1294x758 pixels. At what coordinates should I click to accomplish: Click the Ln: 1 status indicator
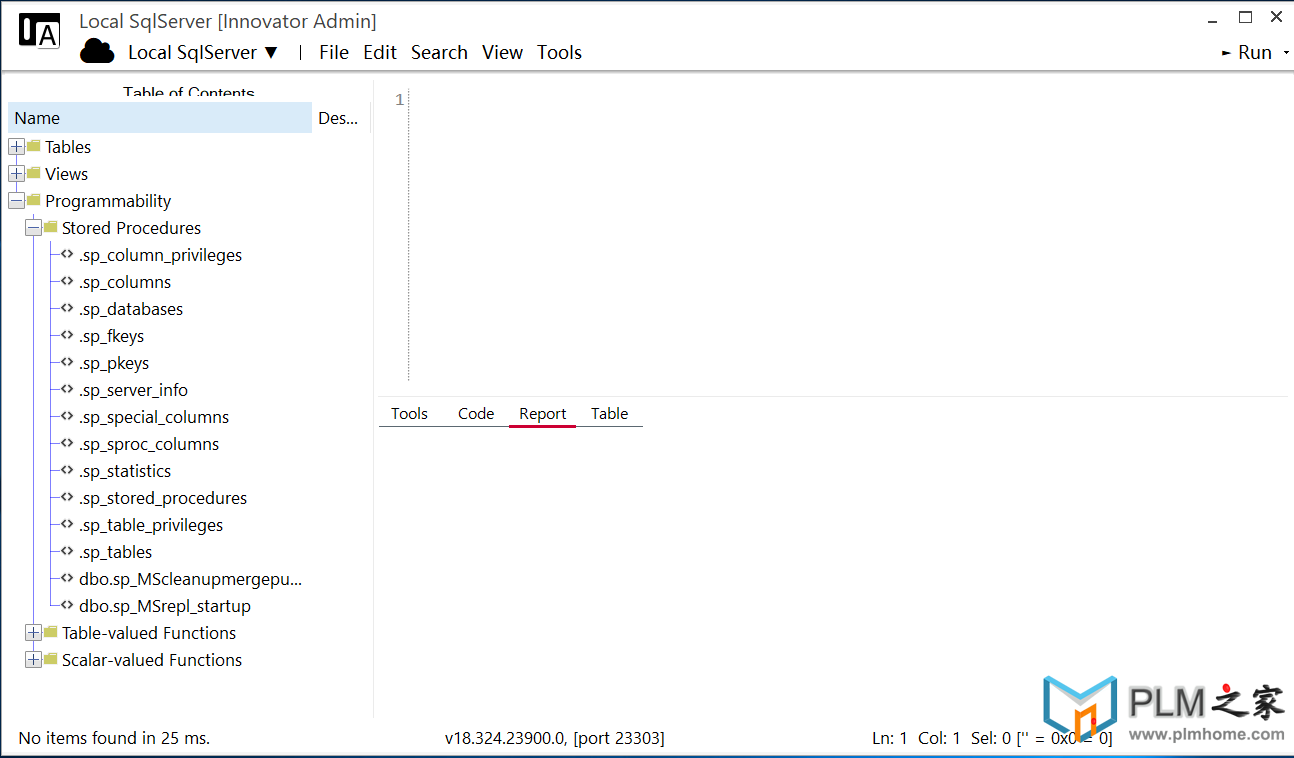pyautogui.click(x=890, y=738)
